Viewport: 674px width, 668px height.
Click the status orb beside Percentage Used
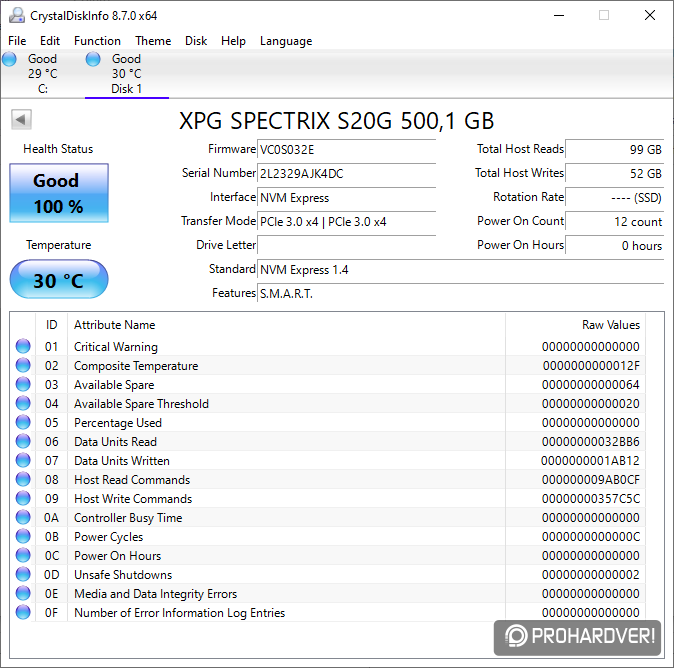coord(23,422)
